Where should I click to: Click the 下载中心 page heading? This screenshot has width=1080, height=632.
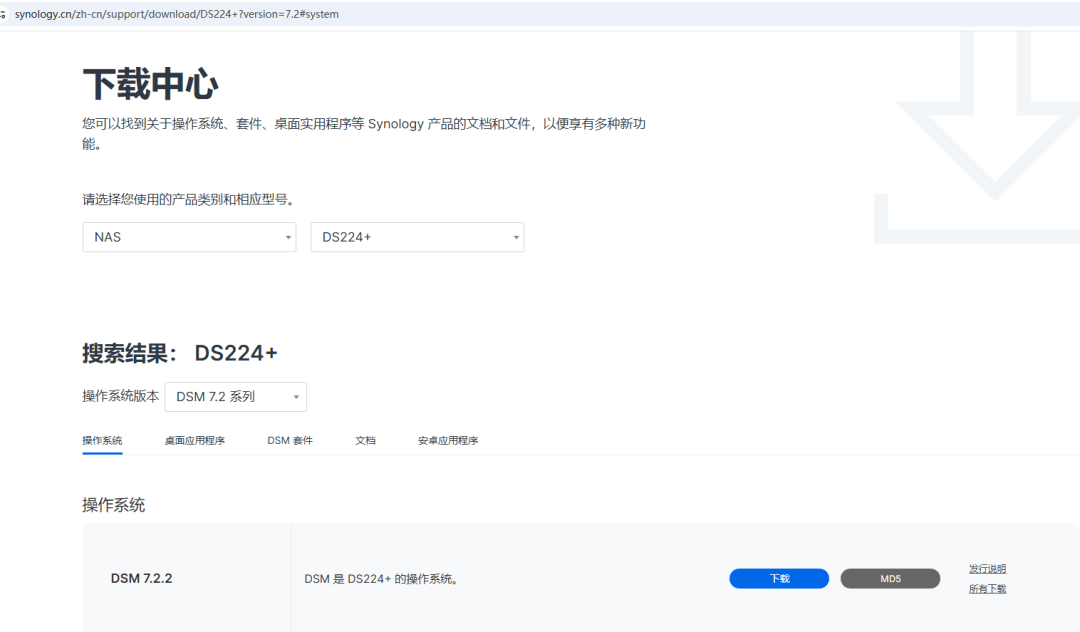click(150, 85)
